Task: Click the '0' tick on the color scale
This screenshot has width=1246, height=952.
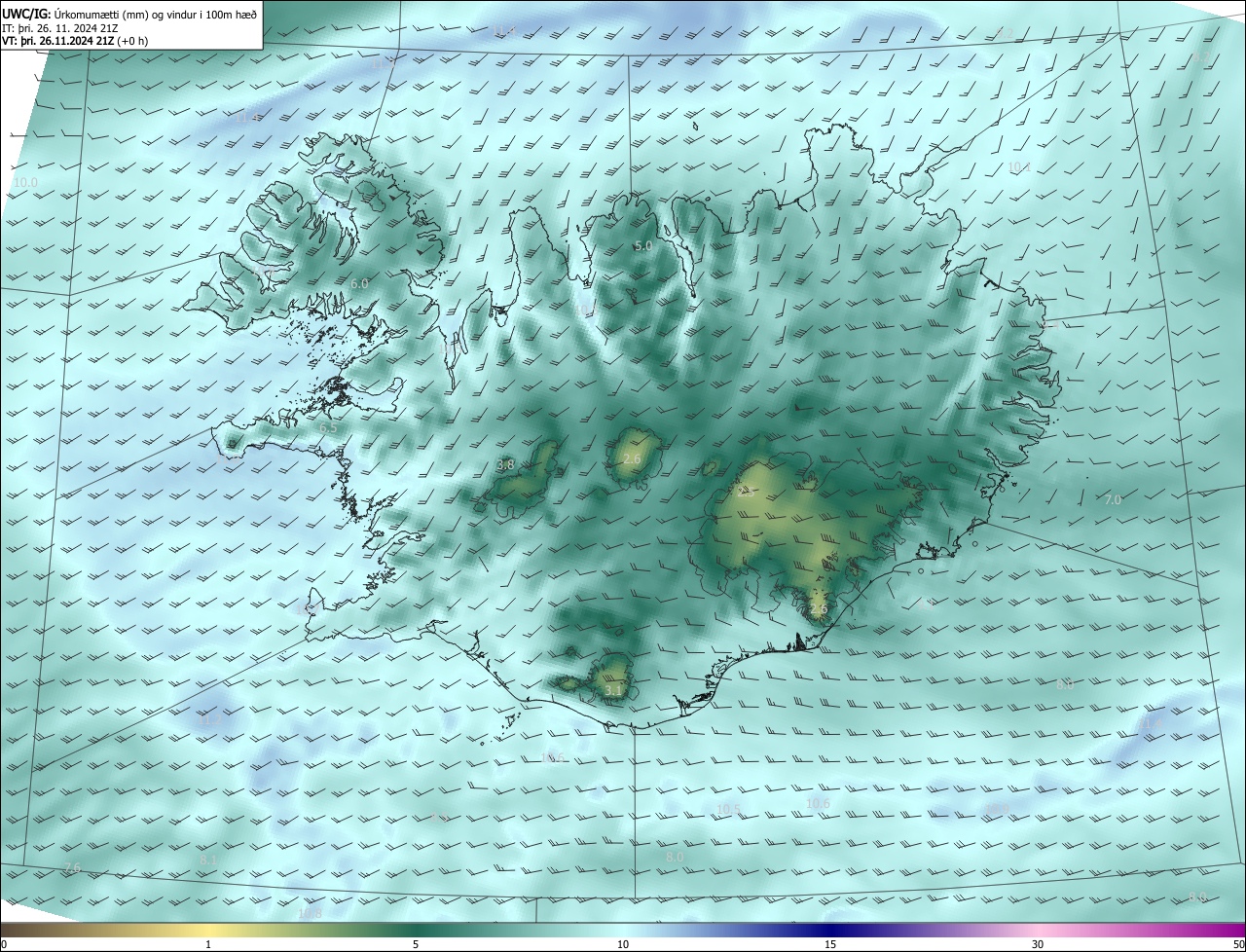Action: (x=4, y=944)
